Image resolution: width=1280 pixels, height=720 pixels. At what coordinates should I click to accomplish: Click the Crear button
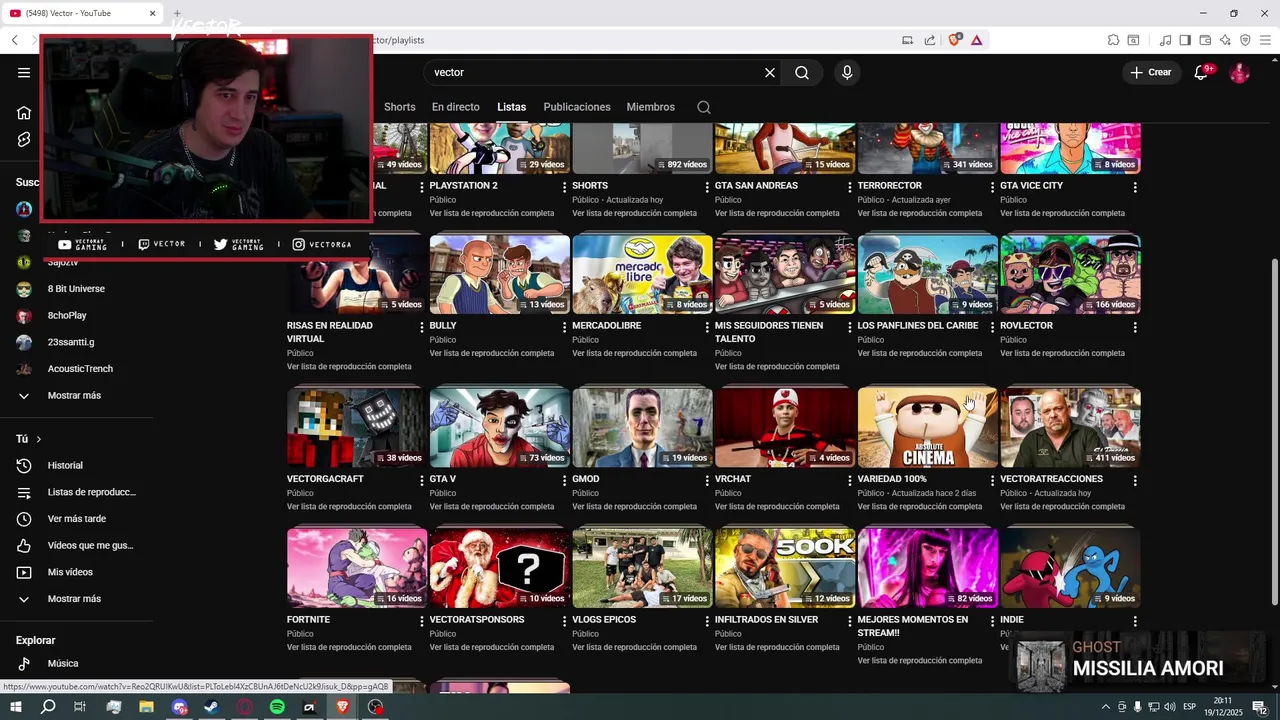tap(1150, 72)
